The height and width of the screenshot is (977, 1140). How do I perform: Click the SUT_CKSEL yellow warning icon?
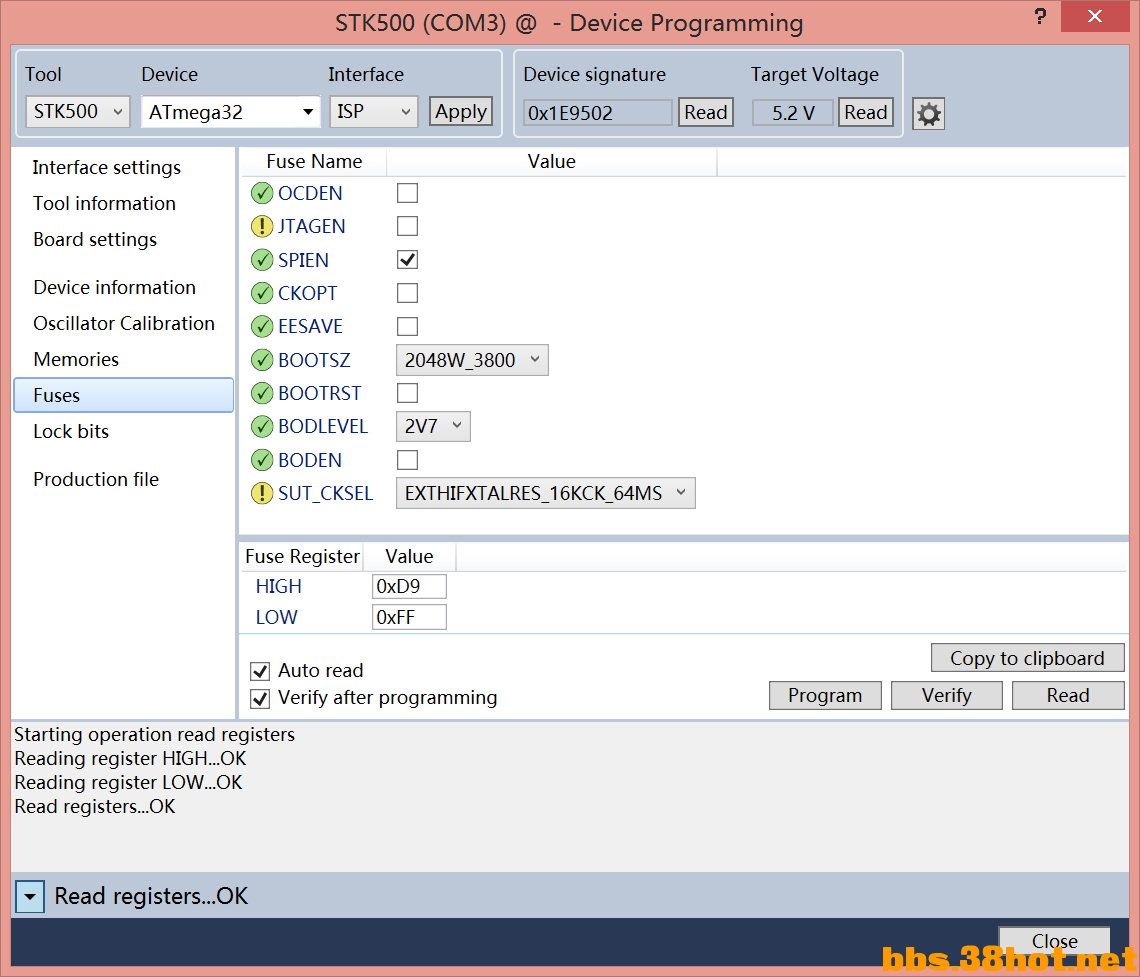[262, 494]
